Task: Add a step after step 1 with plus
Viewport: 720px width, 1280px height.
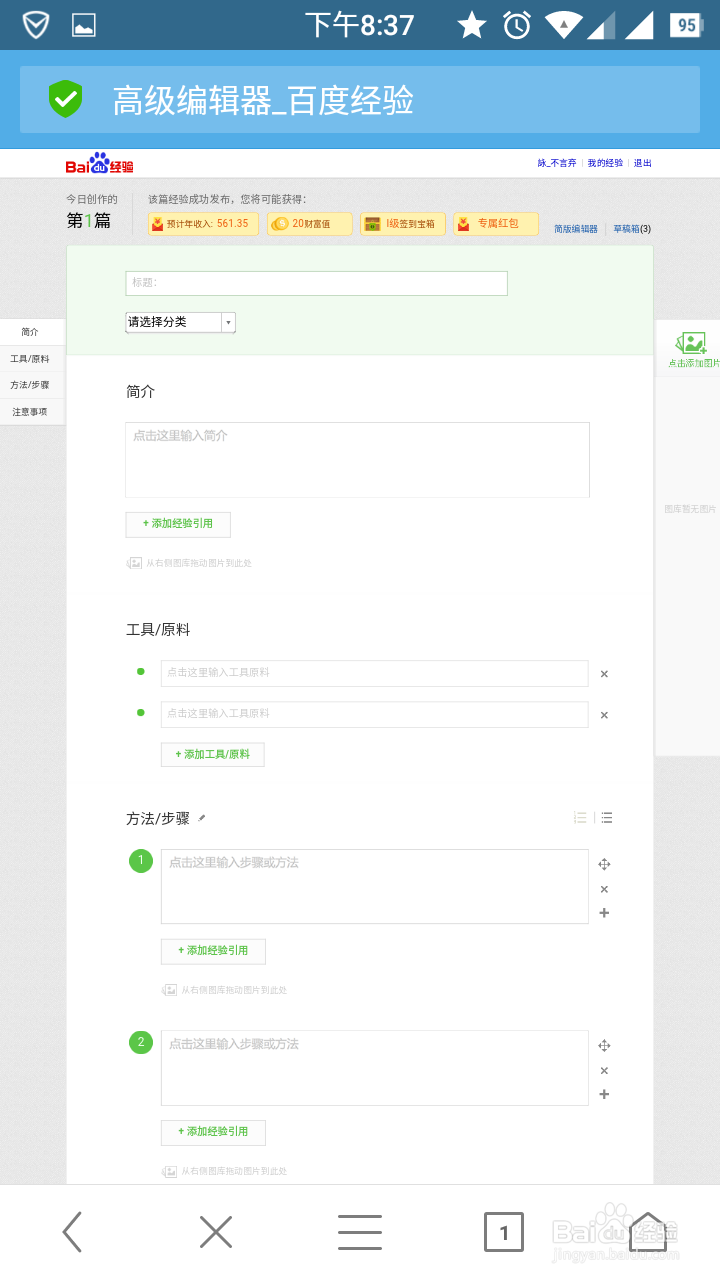Action: [x=604, y=913]
